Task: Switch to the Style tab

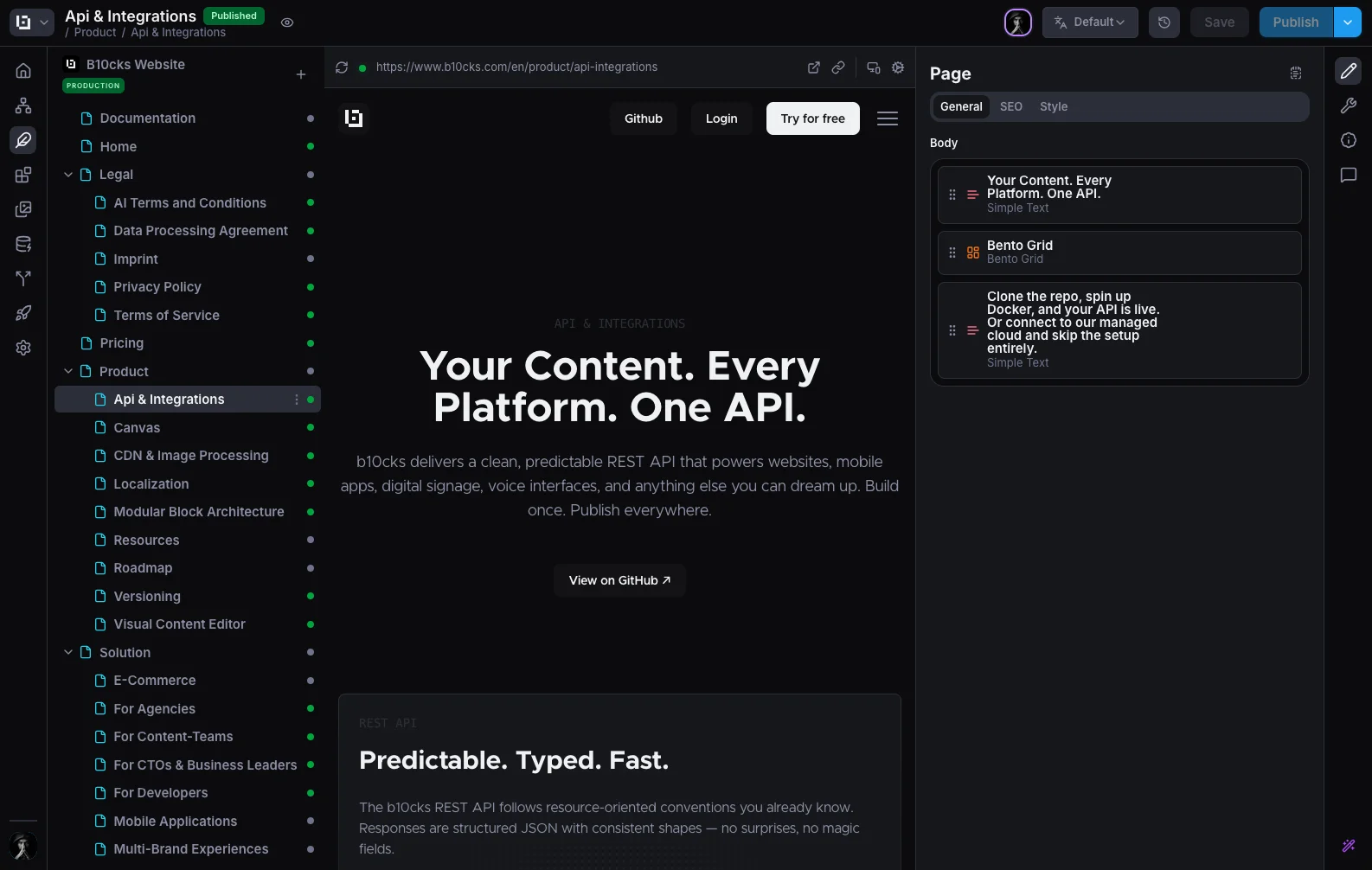Action: click(x=1053, y=106)
